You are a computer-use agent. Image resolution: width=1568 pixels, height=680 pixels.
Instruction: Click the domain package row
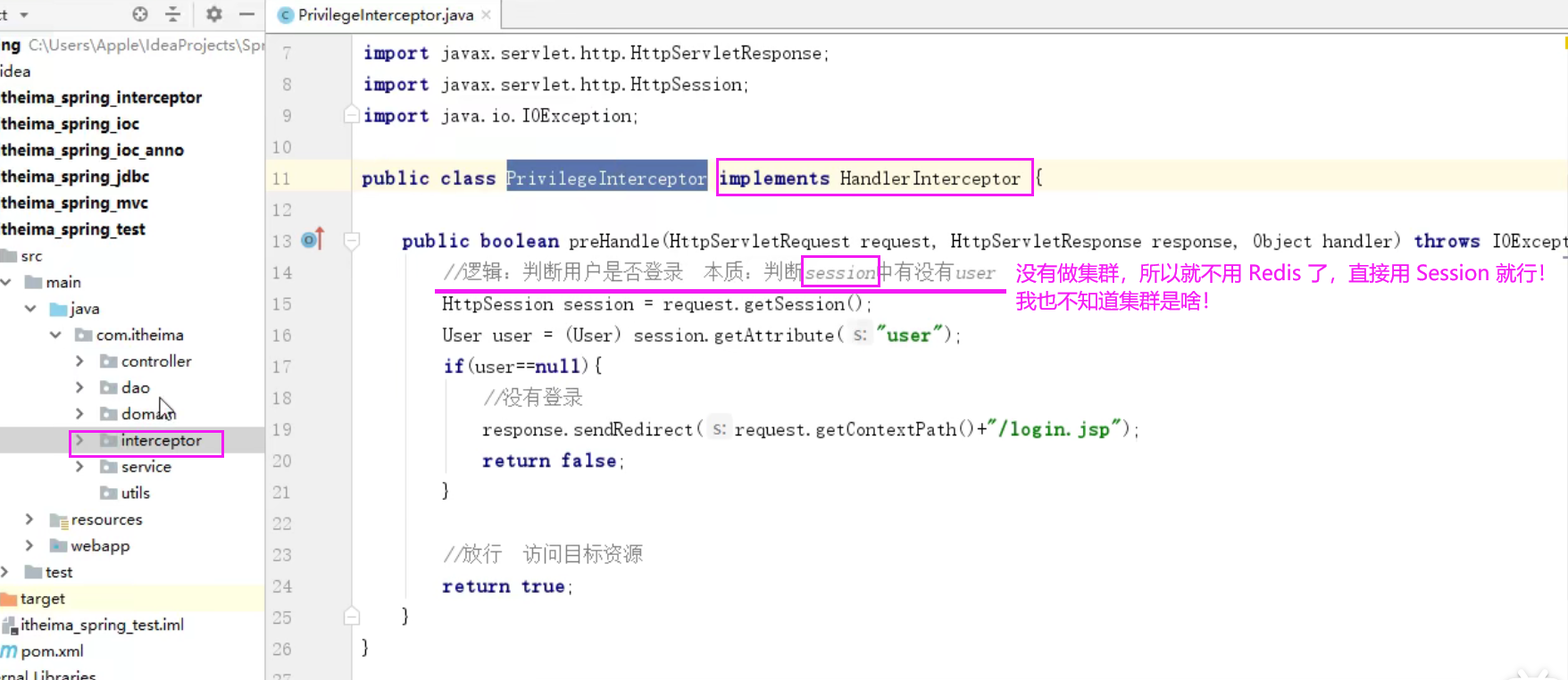click(x=148, y=414)
